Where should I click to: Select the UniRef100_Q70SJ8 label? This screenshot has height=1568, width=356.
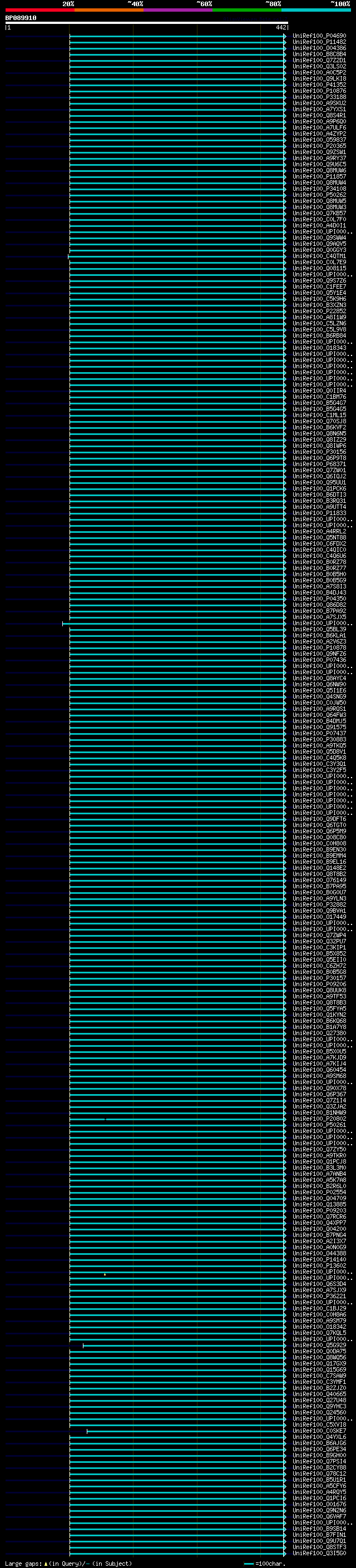pyautogui.click(x=319, y=421)
